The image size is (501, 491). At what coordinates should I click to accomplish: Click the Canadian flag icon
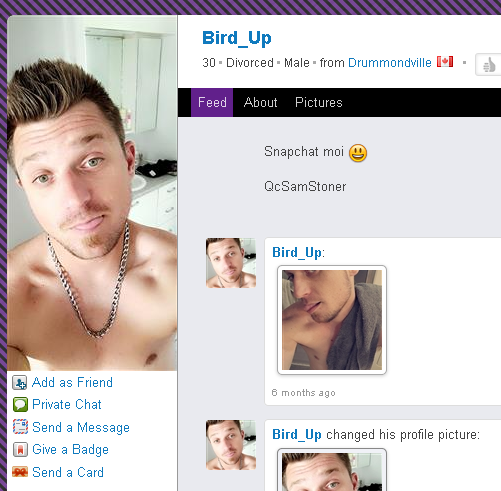pos(445,62)
